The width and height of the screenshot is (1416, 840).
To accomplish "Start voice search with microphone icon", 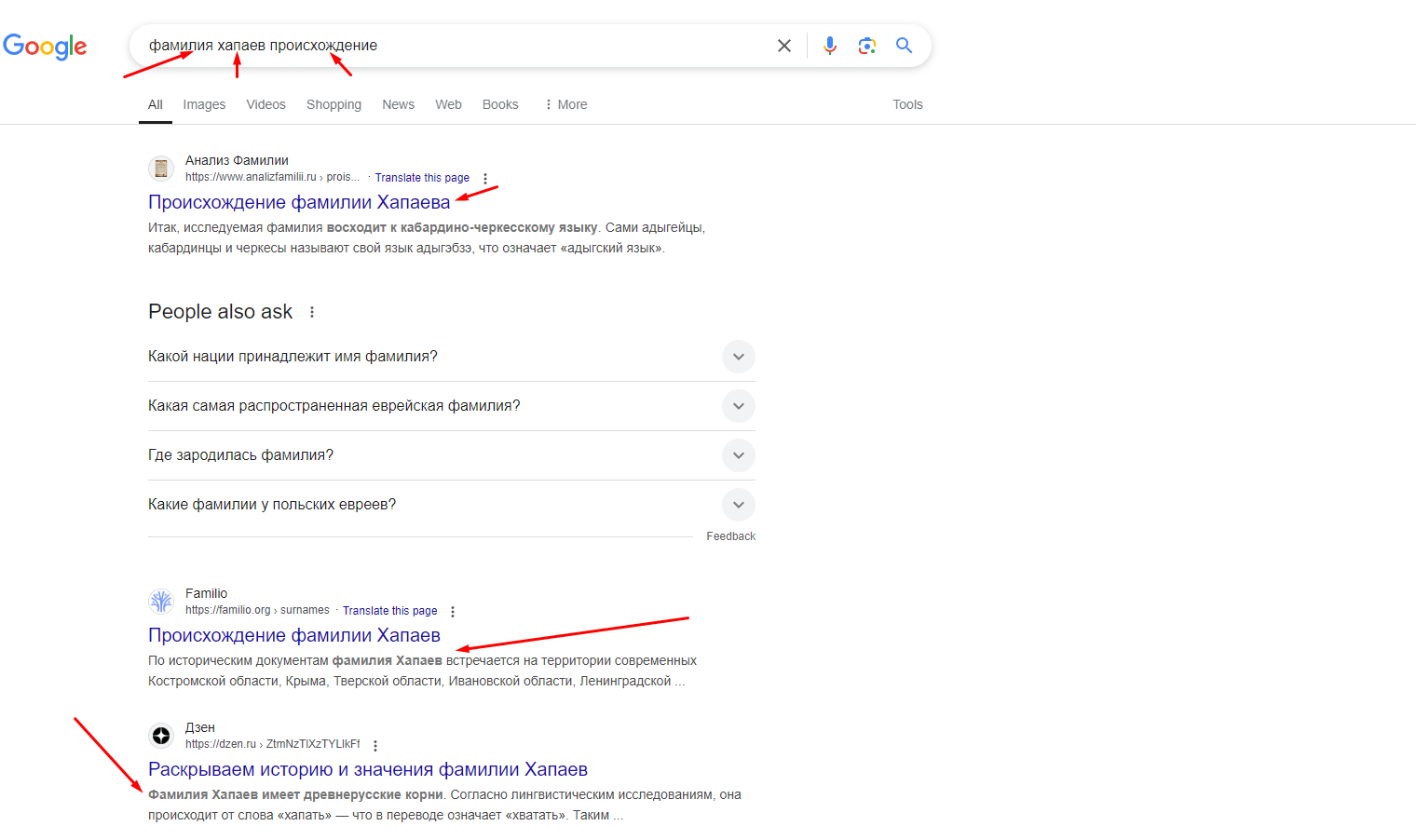I will pos(829,46).
